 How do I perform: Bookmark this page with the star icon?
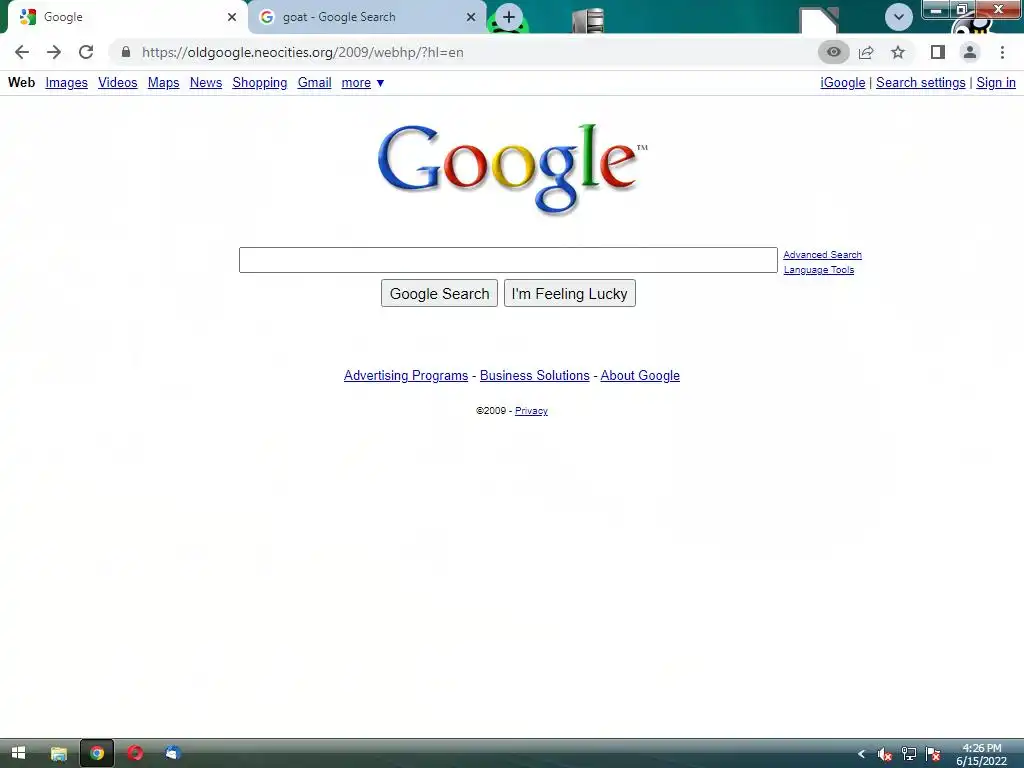pos(898,52)
